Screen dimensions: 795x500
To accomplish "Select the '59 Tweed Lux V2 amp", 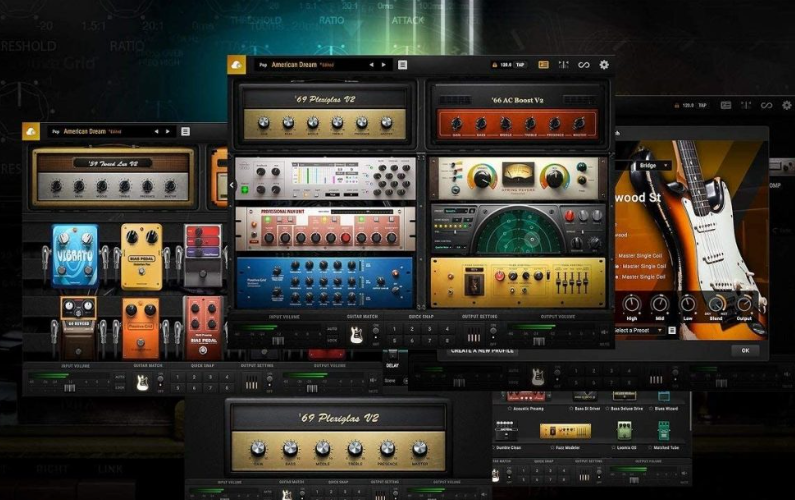I will [113, 176].
